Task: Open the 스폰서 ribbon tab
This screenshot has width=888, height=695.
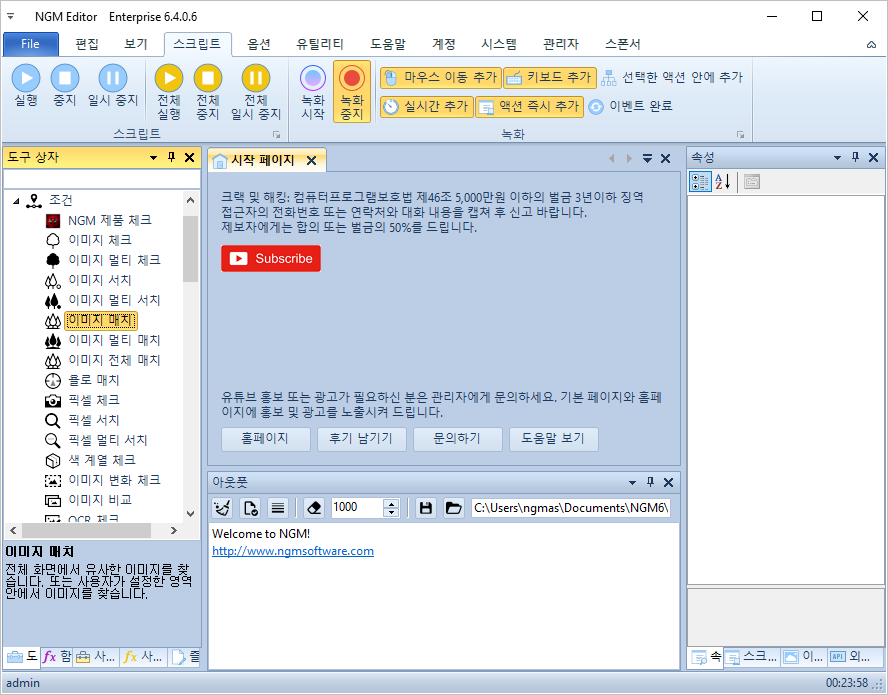Action: [622, 44]
